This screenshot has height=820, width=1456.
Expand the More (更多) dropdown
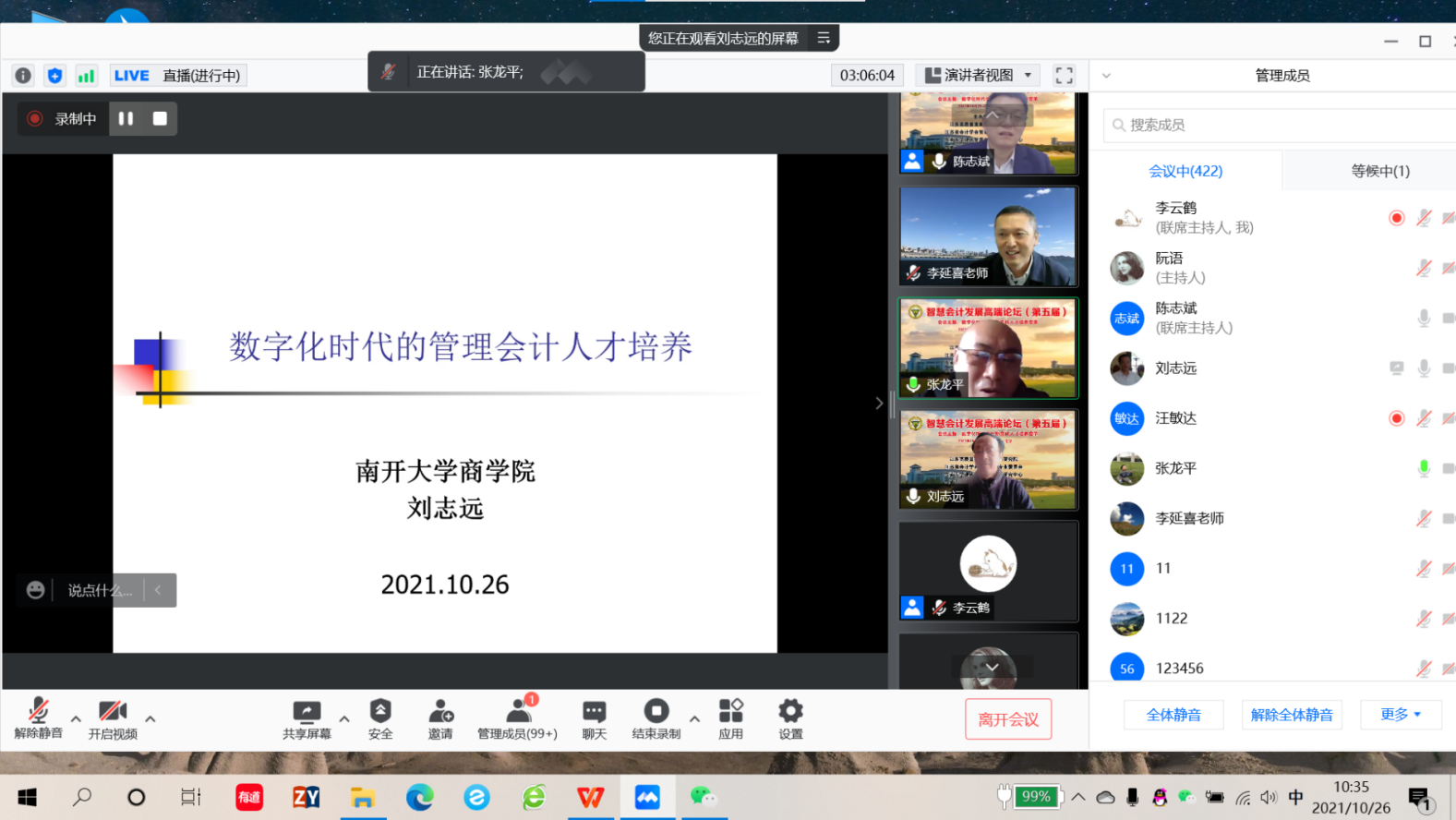click(1400, 715)
